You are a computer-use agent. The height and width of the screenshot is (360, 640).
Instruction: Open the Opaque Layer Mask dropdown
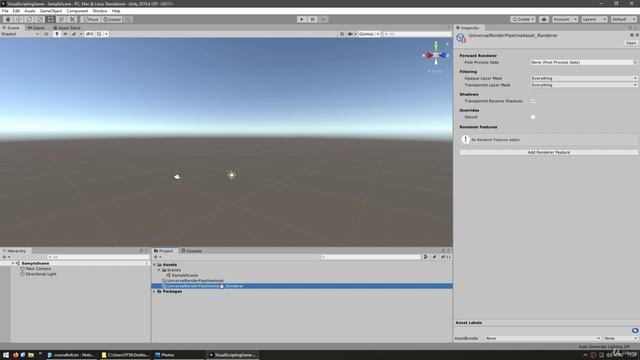click(x=583, y=78)
